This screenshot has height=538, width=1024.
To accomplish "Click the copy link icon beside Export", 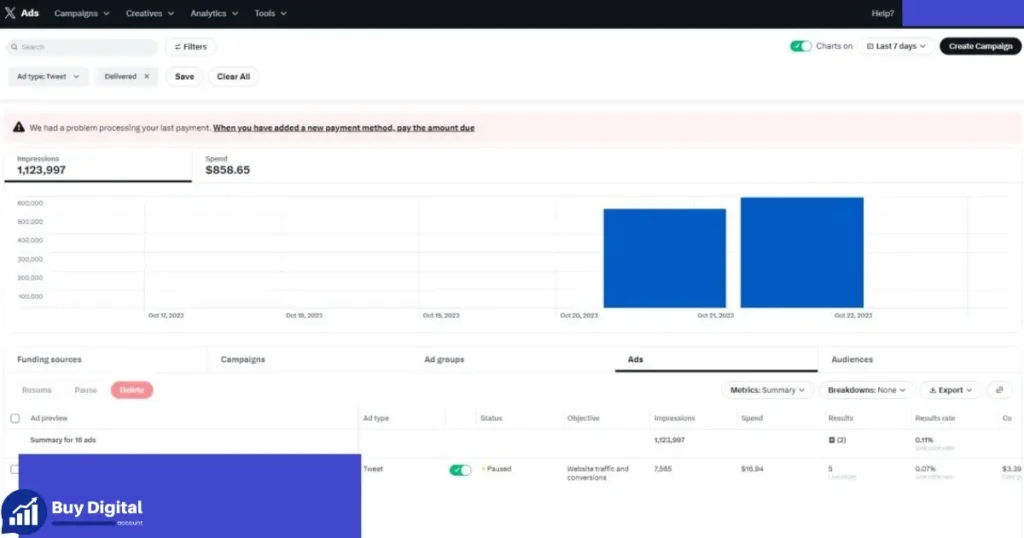I will click(x=999, y=390).
